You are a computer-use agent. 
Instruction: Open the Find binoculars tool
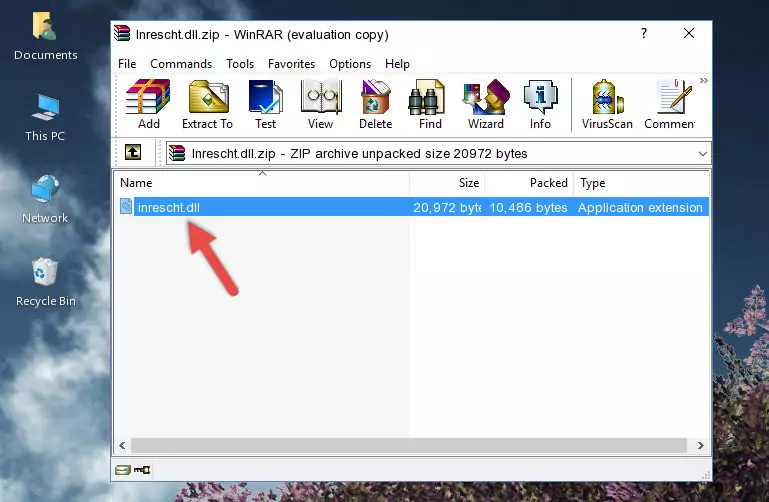430,104
